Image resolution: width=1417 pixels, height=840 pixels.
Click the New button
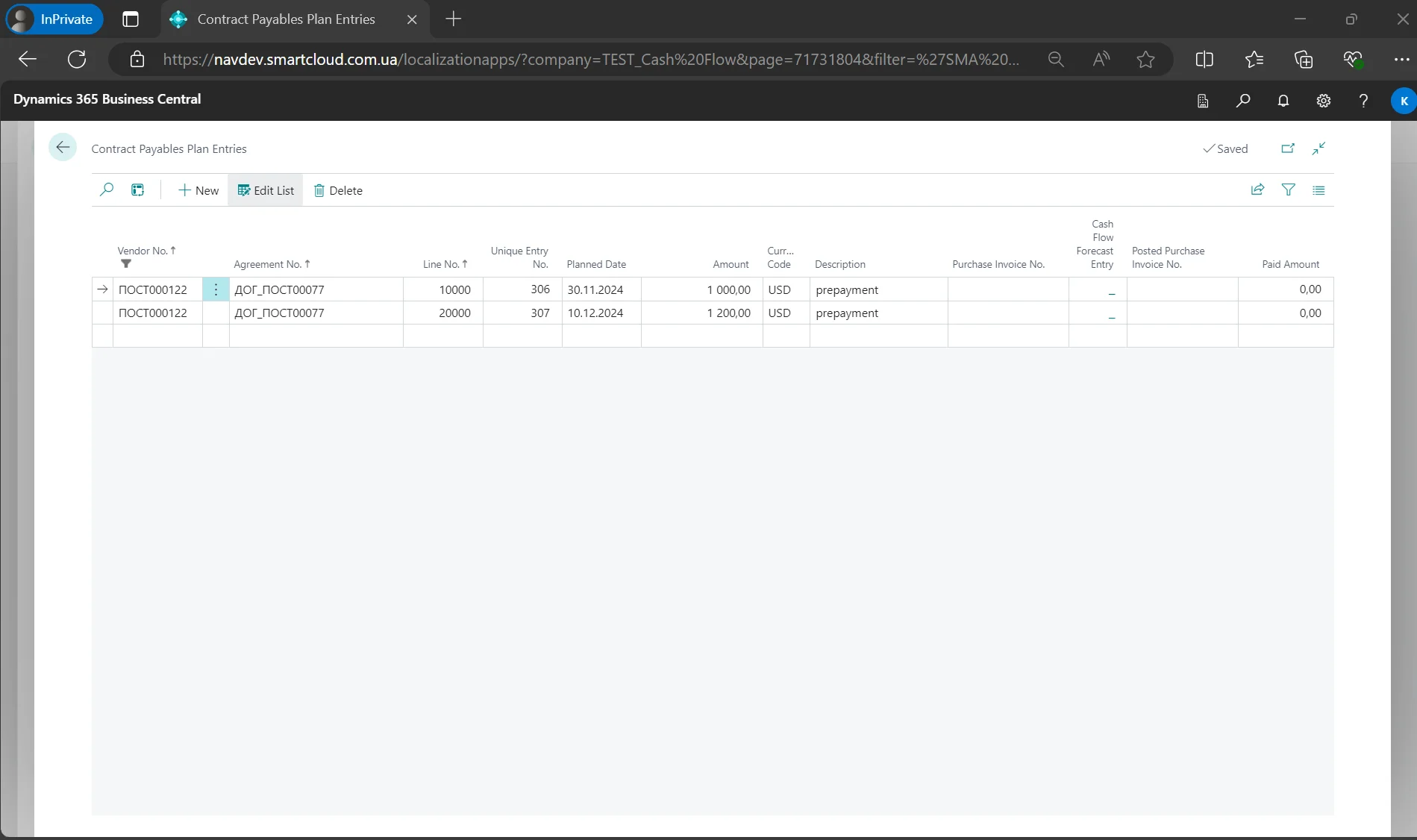(198, 190)
